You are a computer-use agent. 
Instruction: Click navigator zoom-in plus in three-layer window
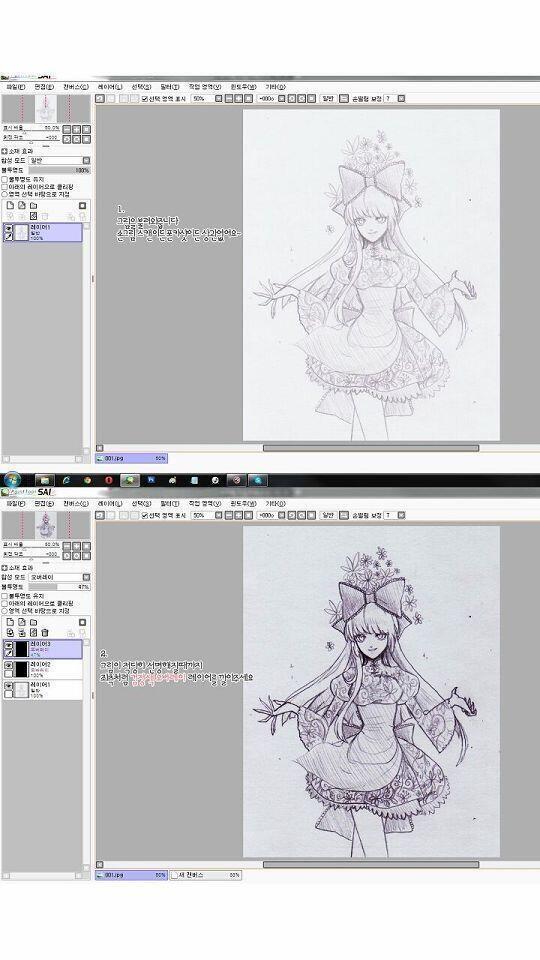[77, 546]
